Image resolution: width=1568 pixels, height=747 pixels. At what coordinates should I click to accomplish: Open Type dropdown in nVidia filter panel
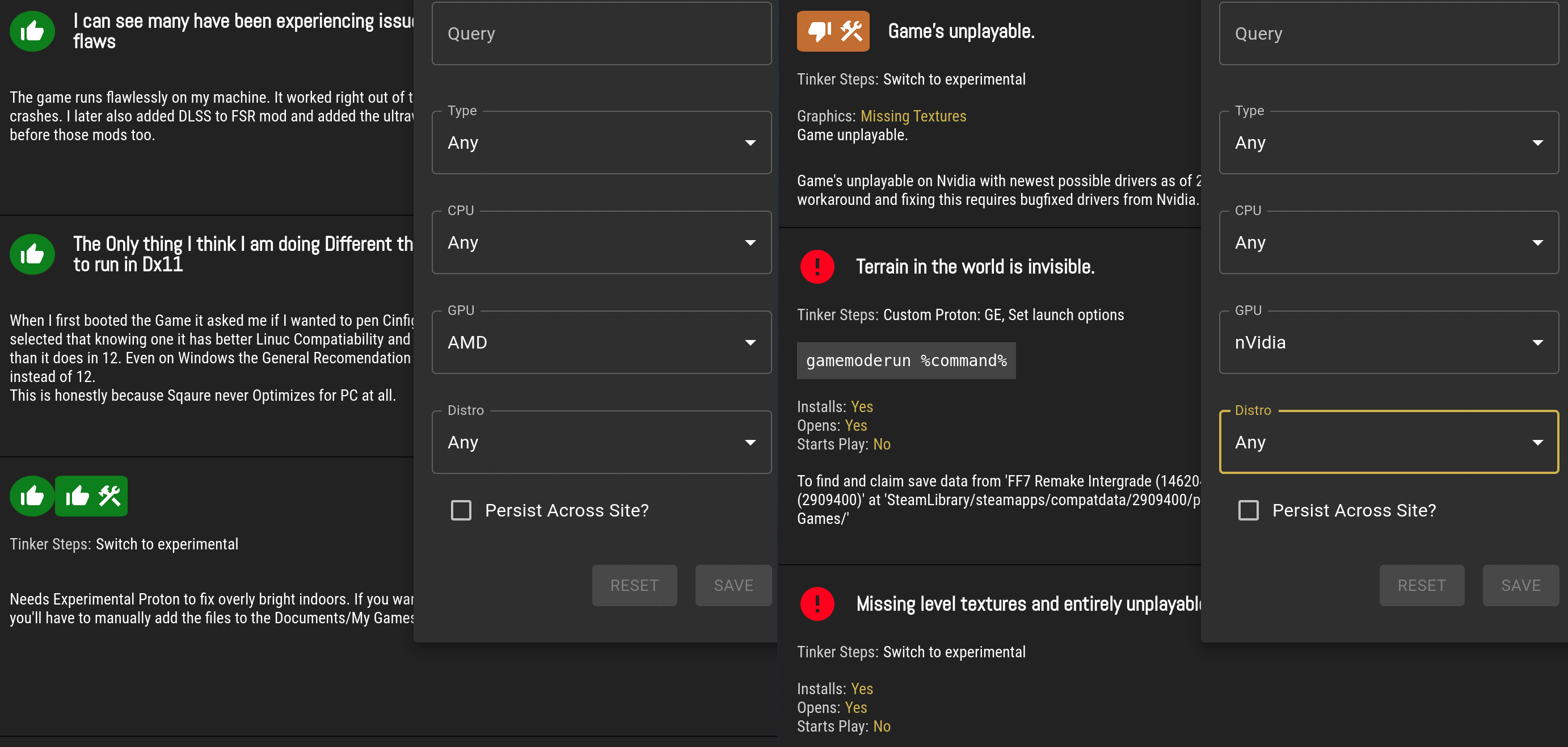click(1389, 142)
